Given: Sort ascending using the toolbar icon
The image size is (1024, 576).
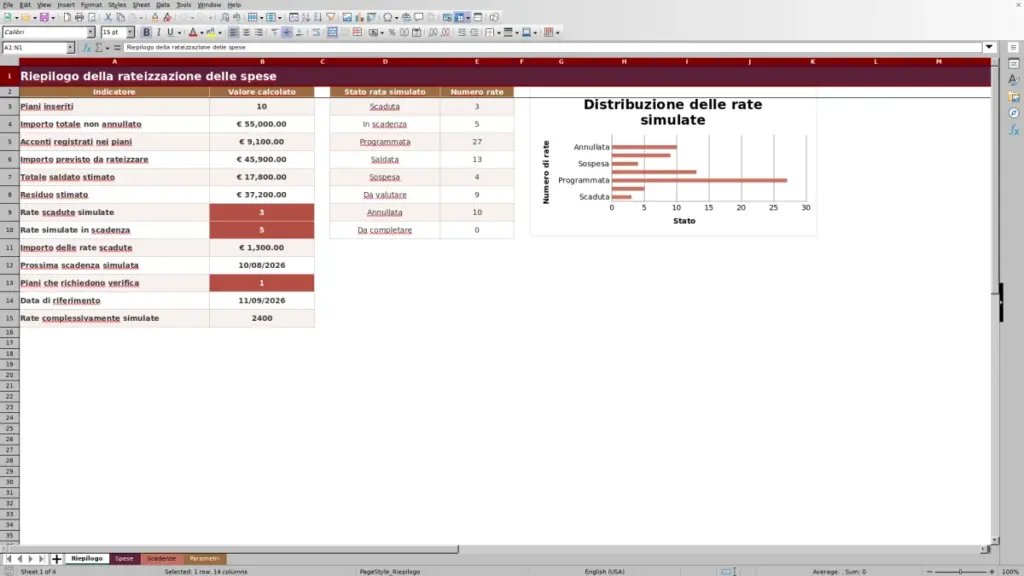Looking at the screenshot, I should (x=306, y=17).
